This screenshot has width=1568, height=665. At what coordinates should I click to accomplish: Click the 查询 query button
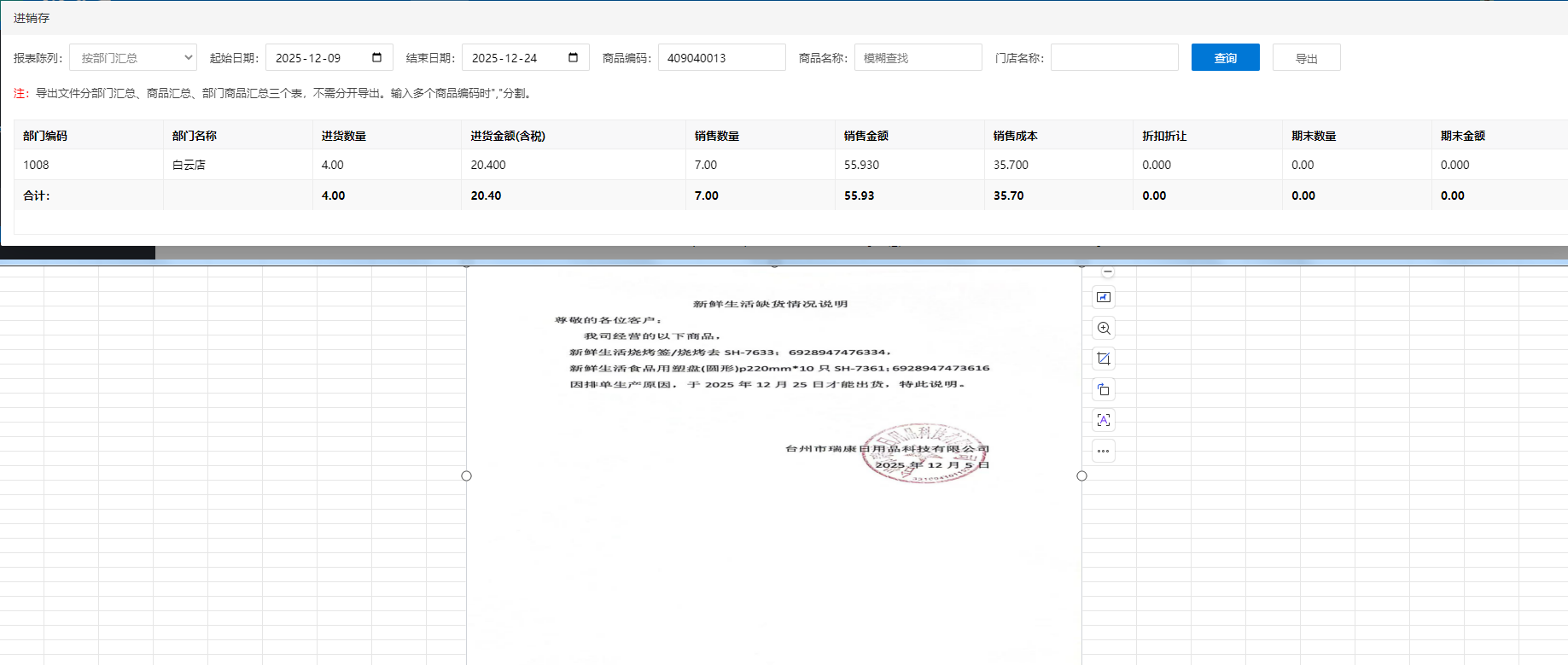1225,58
